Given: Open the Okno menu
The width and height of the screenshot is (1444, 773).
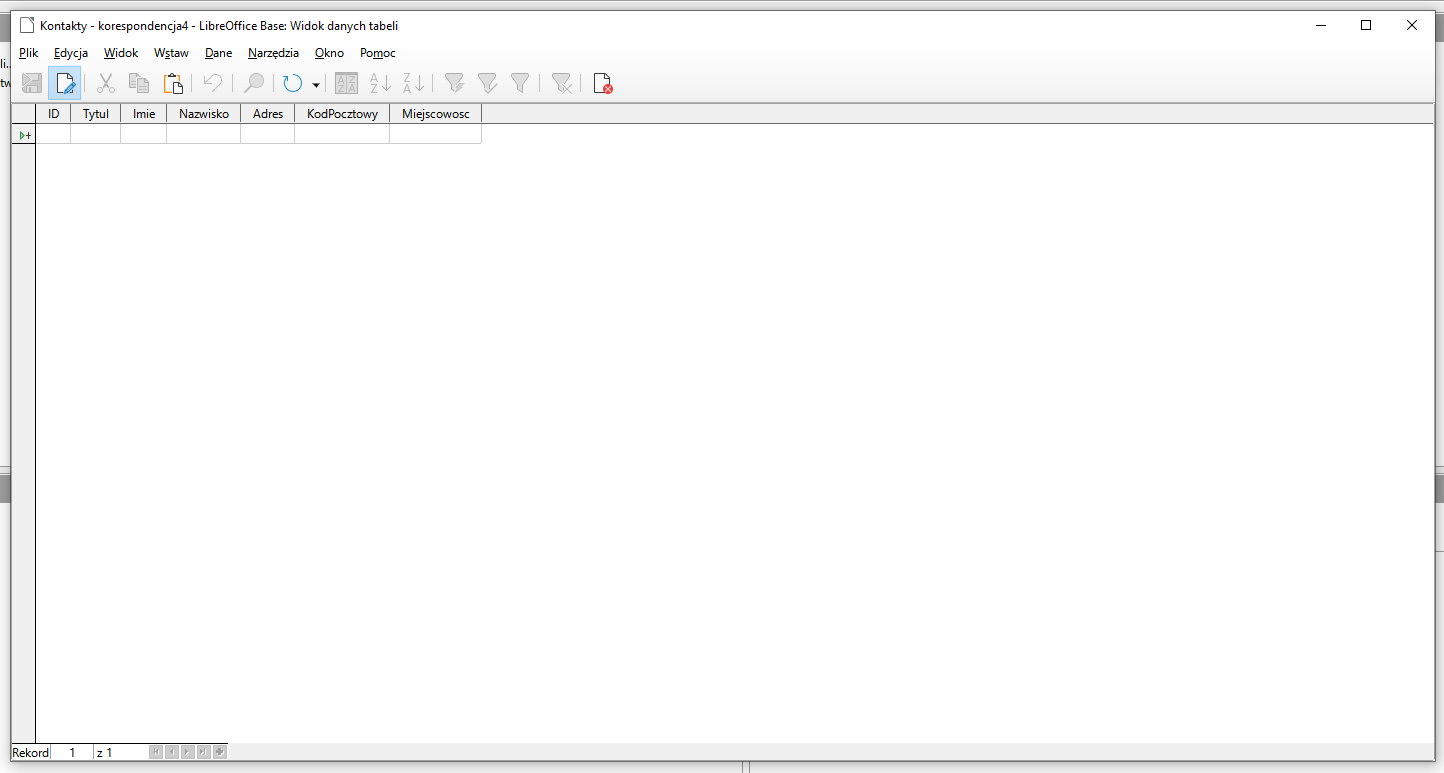Looking at the screenshot, I should tap(329, 53).
